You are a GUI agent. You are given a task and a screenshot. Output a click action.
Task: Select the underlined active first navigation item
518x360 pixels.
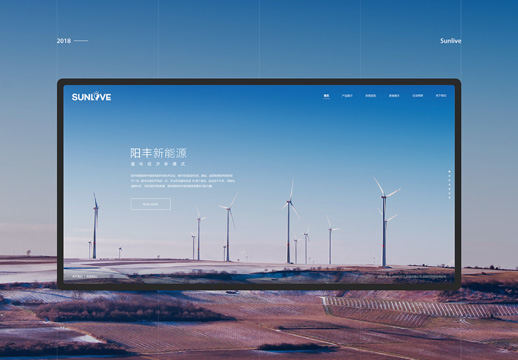click(326, 96)
